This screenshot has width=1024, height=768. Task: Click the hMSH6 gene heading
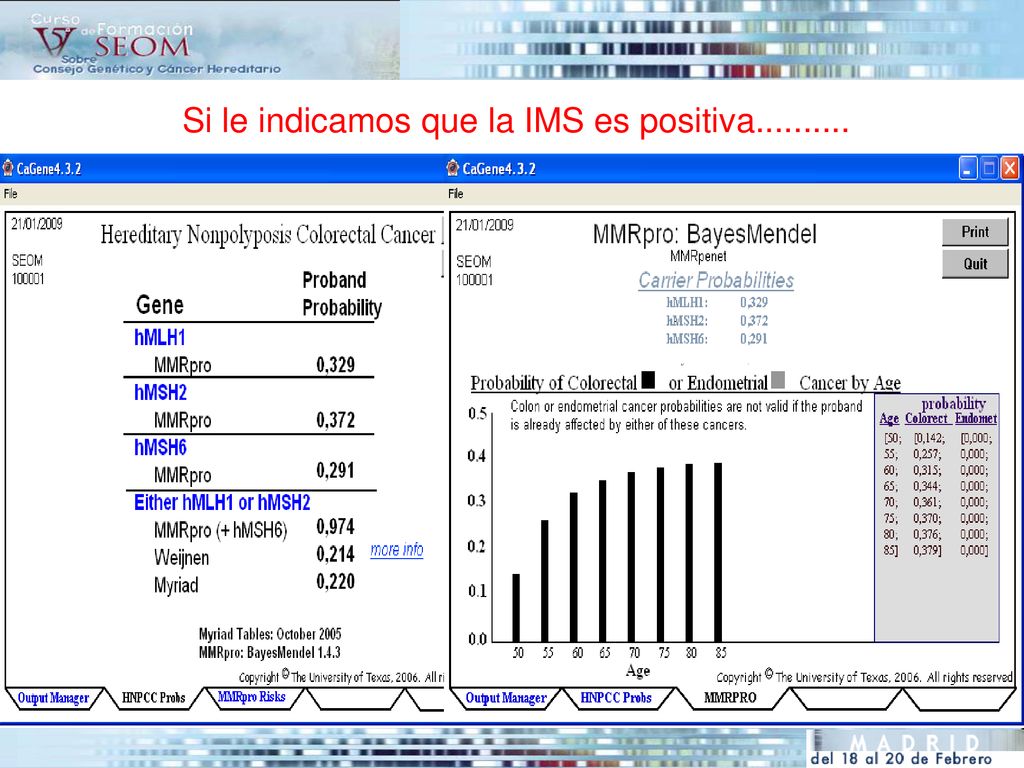[160, 447]
